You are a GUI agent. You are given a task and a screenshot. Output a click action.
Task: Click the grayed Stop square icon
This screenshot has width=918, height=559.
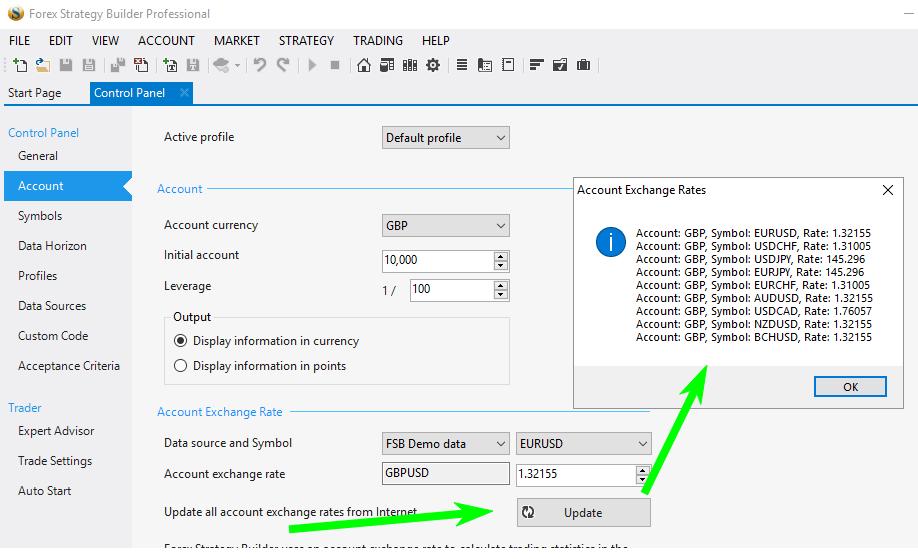(335, 65)
